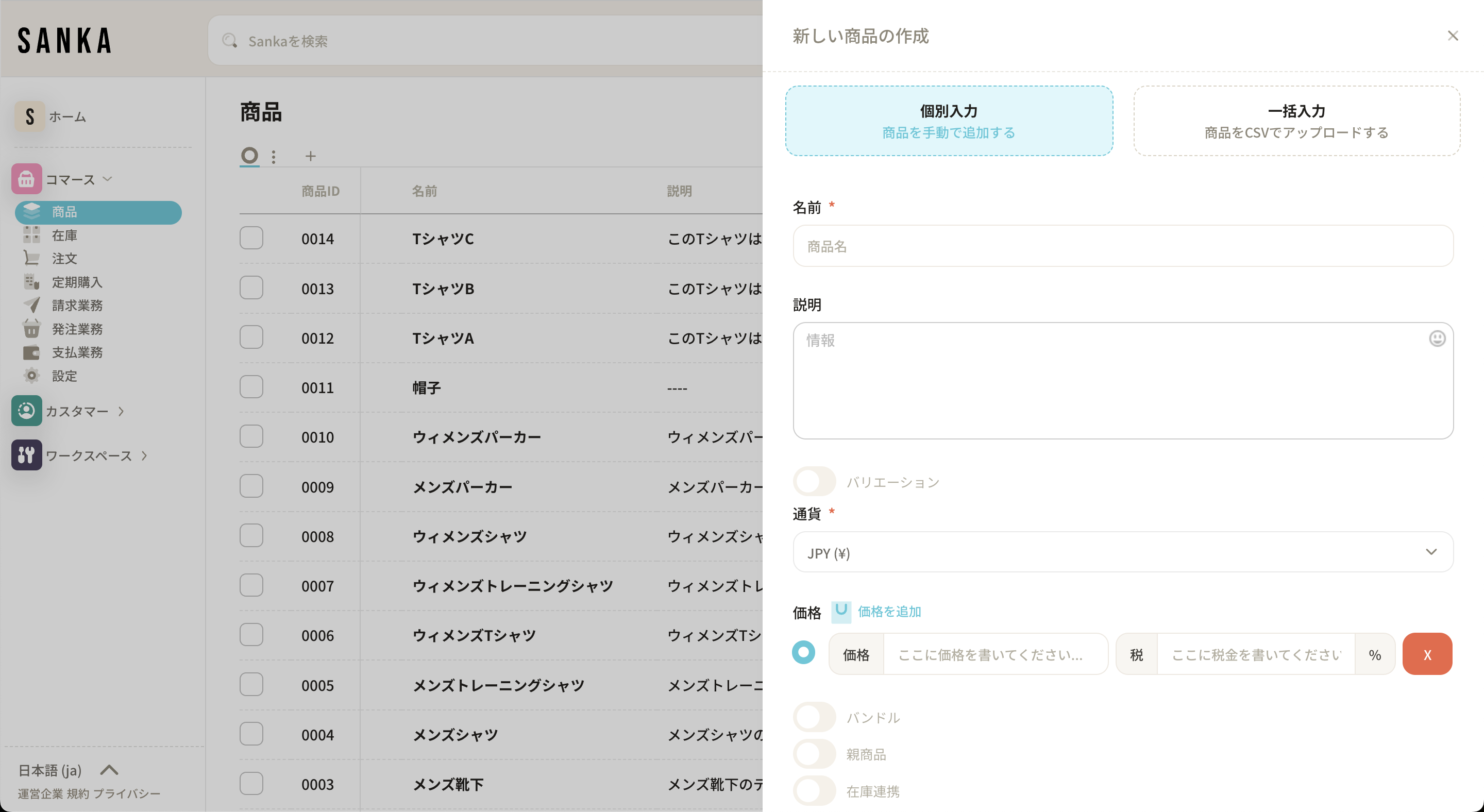
Task: Open the 規約 footer link
Action: pos(78,793)
